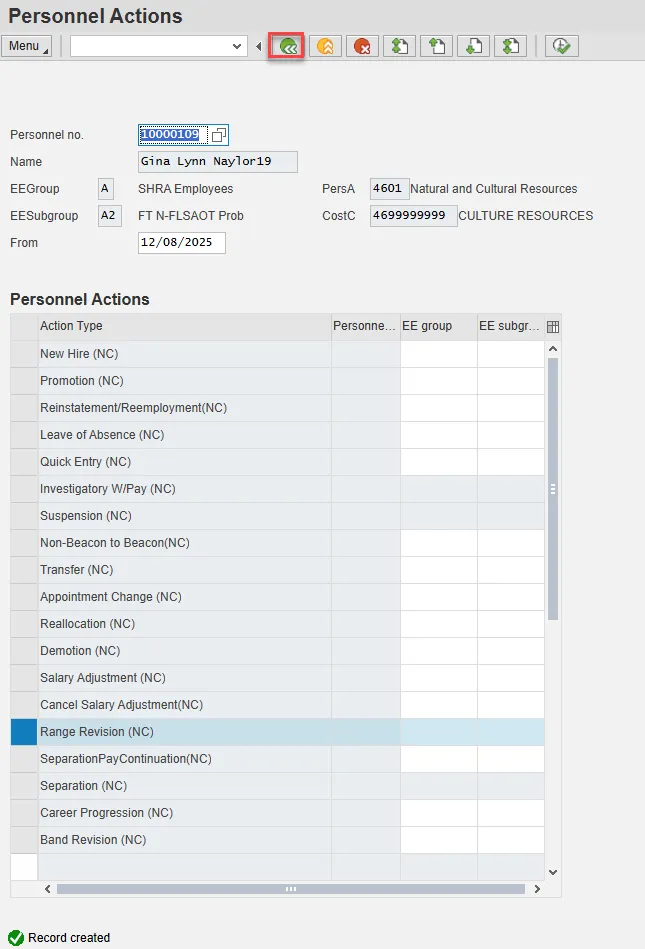Select the Separation (NC) row selector
The image size is (645, 949).
pos(24,786)
